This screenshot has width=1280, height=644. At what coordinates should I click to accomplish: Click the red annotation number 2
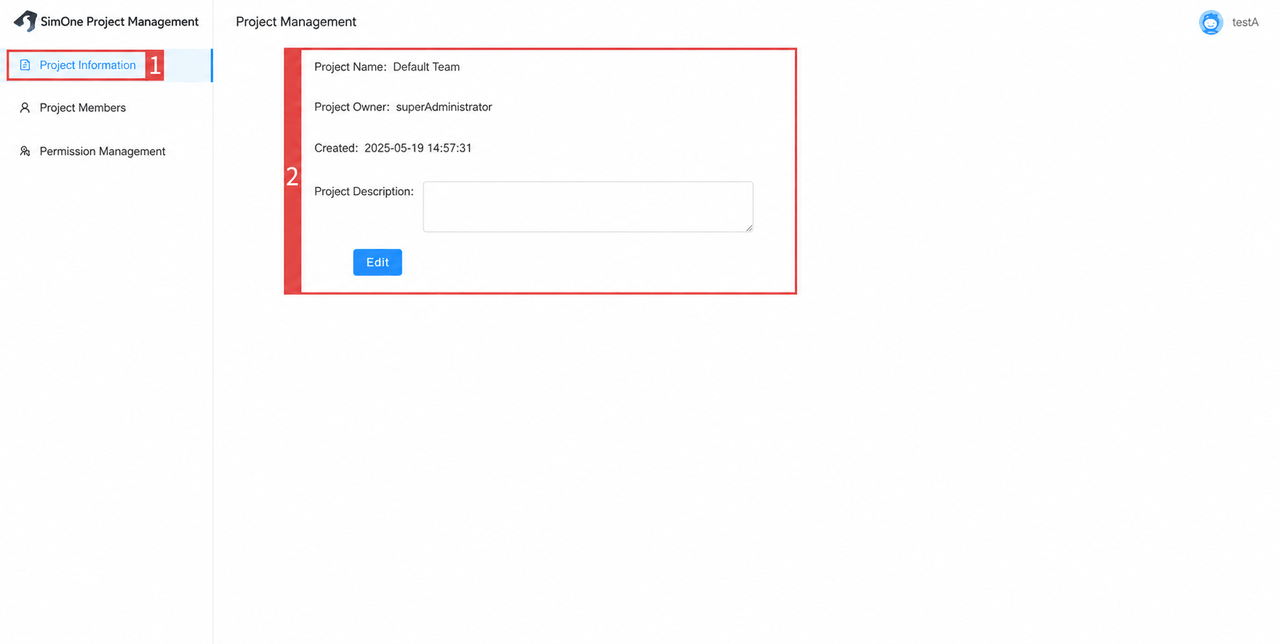coord(292,177)
